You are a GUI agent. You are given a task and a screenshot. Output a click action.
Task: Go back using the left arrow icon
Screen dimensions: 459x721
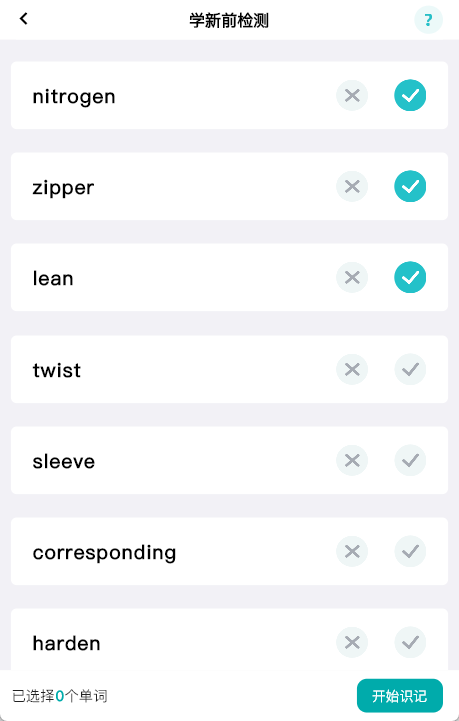[x=23, y=19]
